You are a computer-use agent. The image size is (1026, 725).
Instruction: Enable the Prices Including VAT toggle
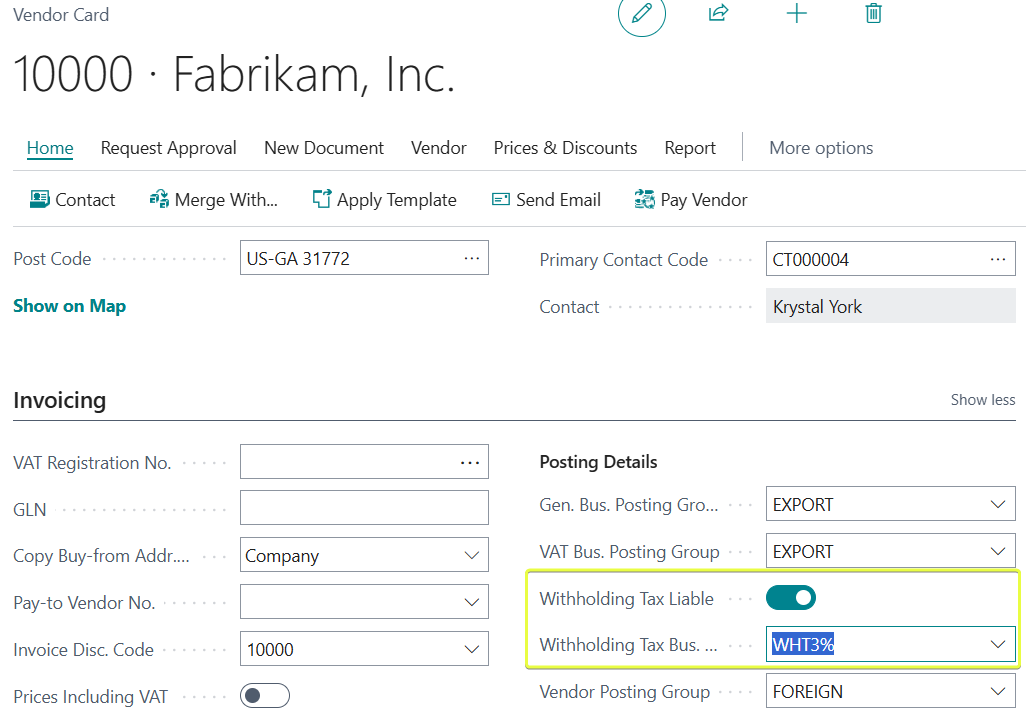(x=265, y=696)
